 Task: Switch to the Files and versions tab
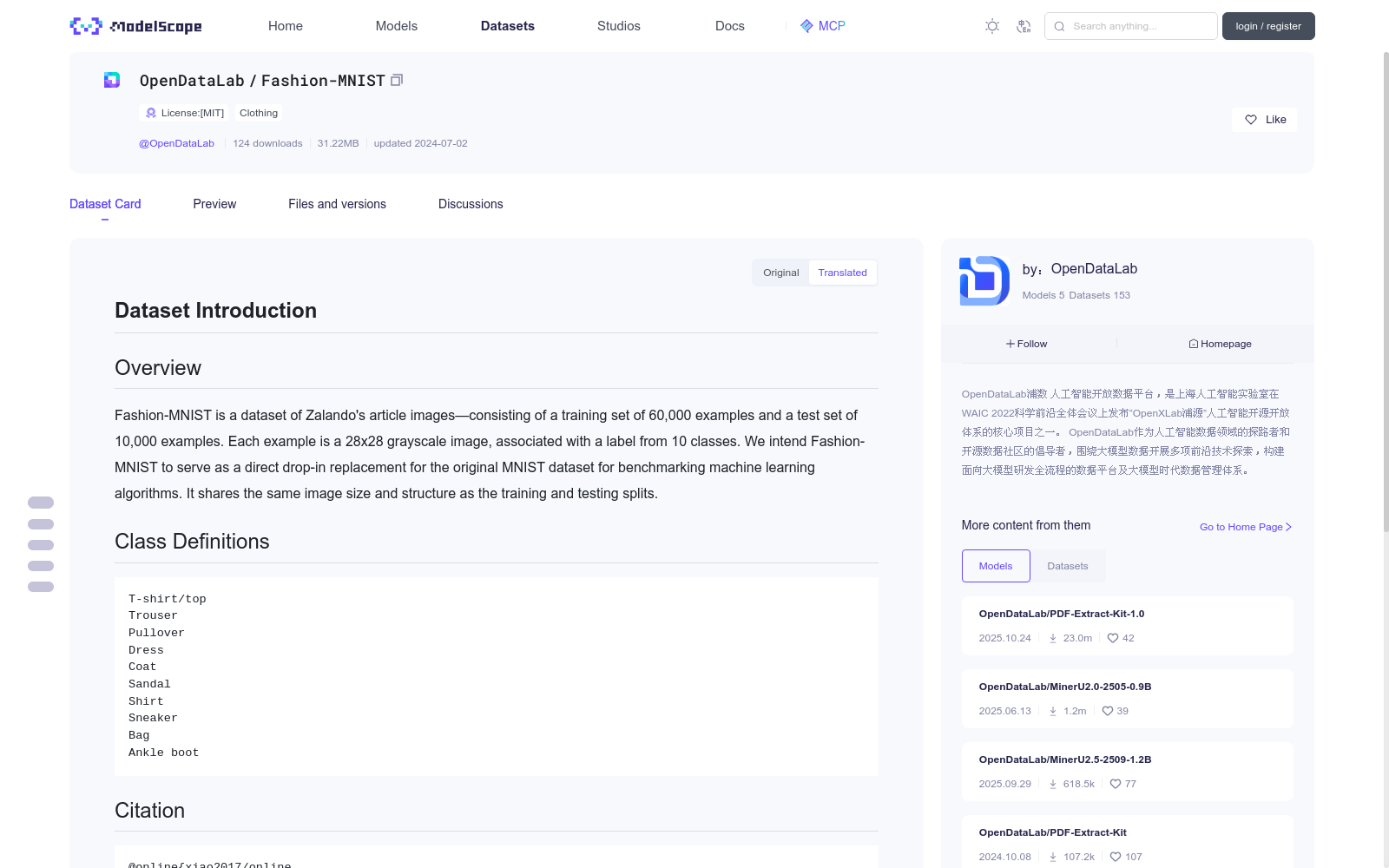point(337,204)
